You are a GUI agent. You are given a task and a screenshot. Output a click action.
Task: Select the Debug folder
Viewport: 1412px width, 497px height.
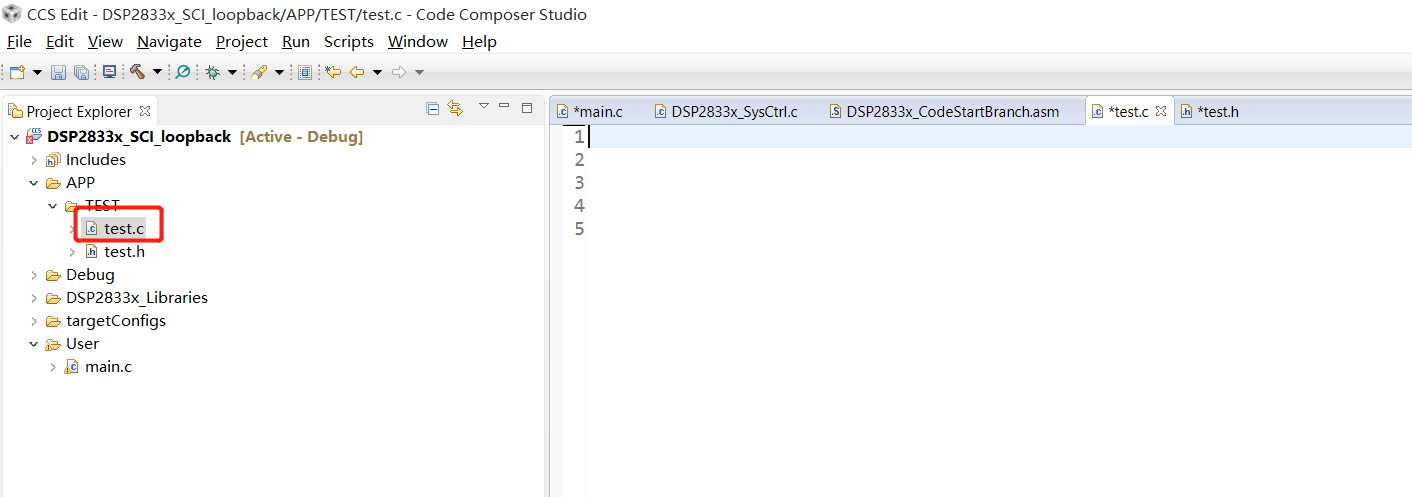pyautogui.click(x=90, y=275)
